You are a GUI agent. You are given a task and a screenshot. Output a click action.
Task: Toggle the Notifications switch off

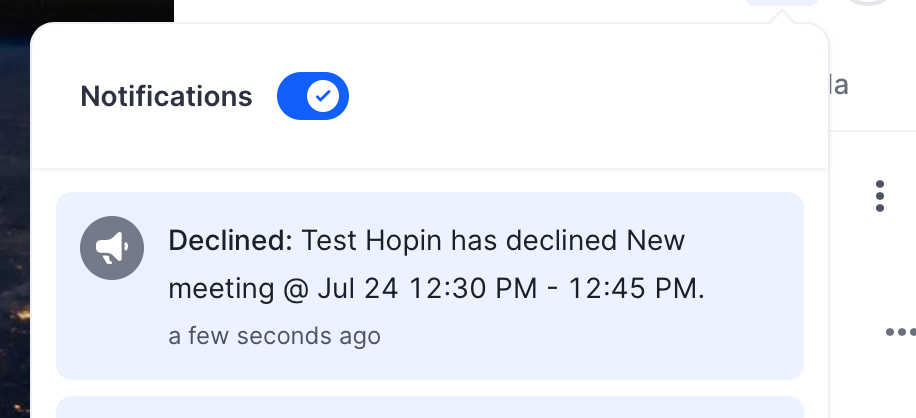point(313,96)
